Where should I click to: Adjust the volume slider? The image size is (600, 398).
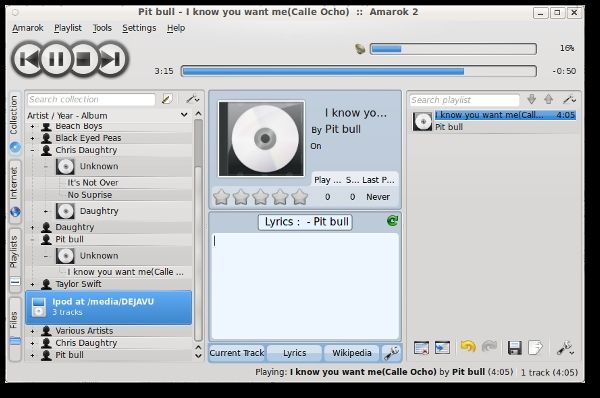click(x=453, y=49)
